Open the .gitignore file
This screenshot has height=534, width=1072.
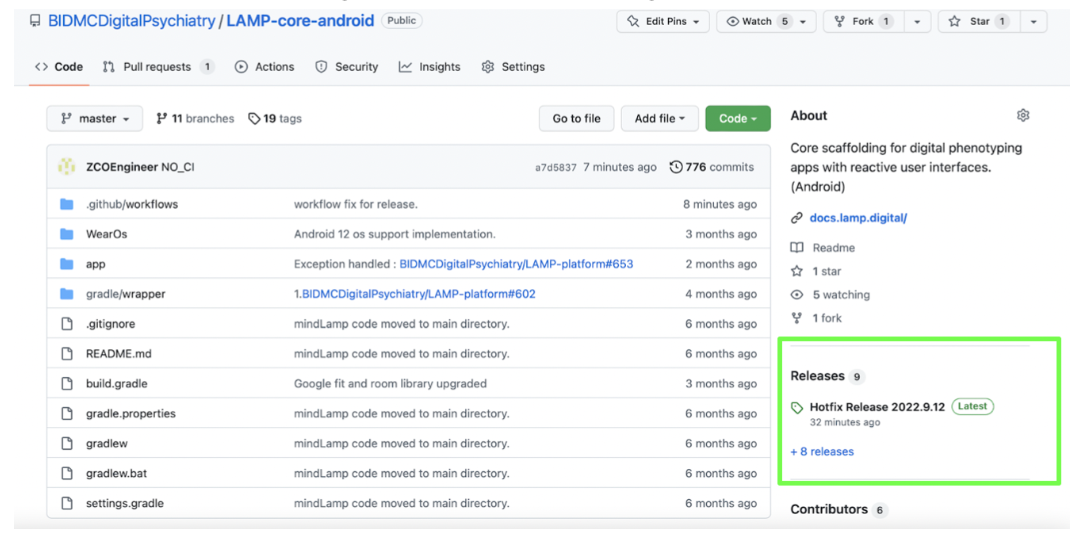[110, 323]
